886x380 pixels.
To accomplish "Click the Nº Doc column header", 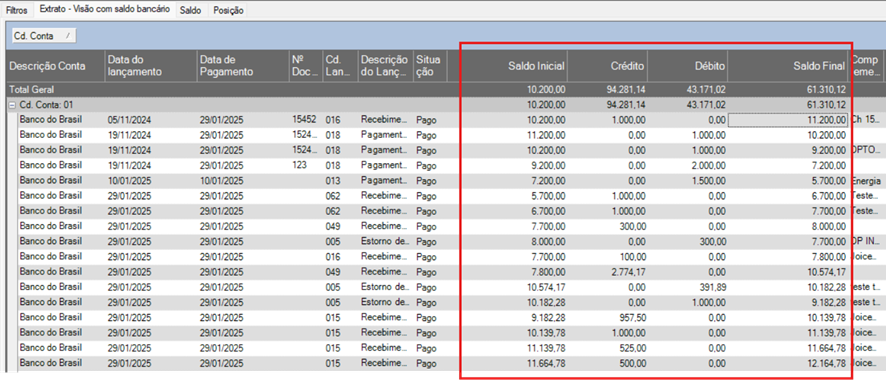I will click(x=305, y=66).
